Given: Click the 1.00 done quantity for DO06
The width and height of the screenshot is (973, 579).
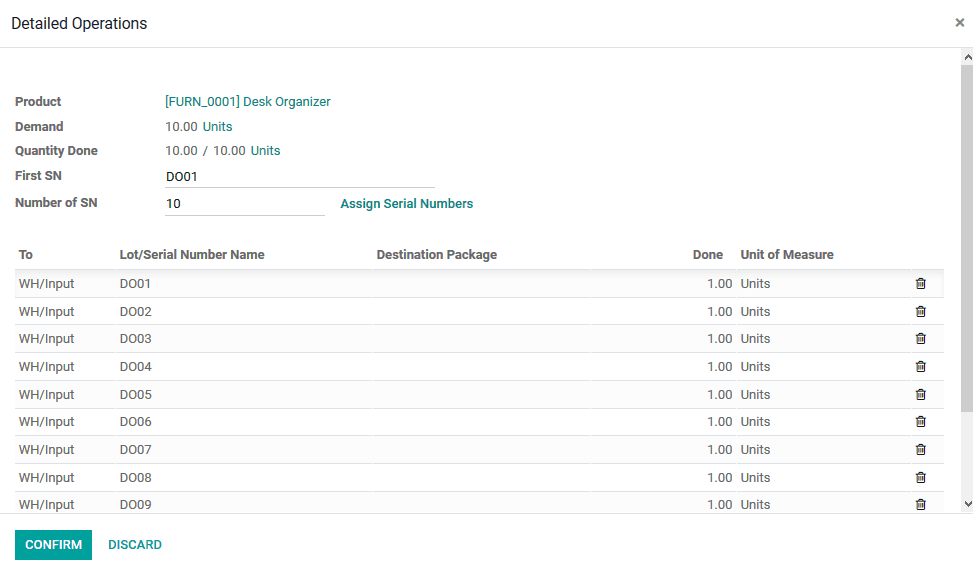Looking at the screenshot, I should (x=719, y=422).
